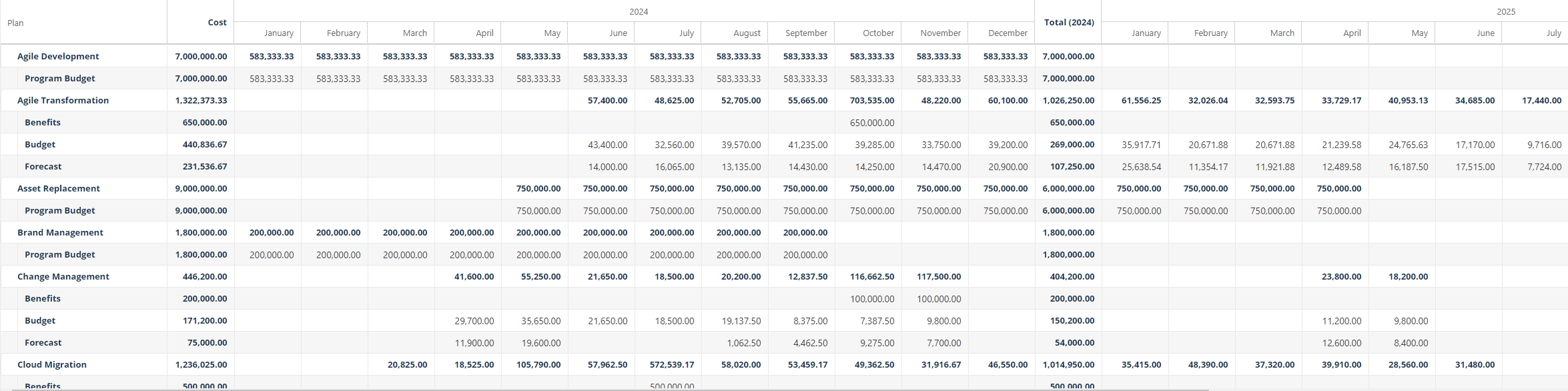Click the Total (2024) column header

click(x=1069, y=22)
